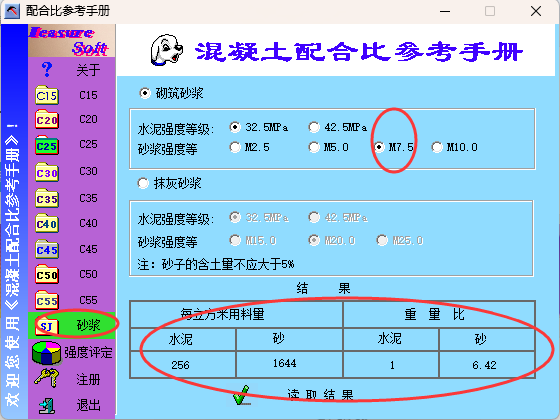Viewport: 560px width, 420px height.
Task: Click the dog mascot logo
Action: point(166,50)
